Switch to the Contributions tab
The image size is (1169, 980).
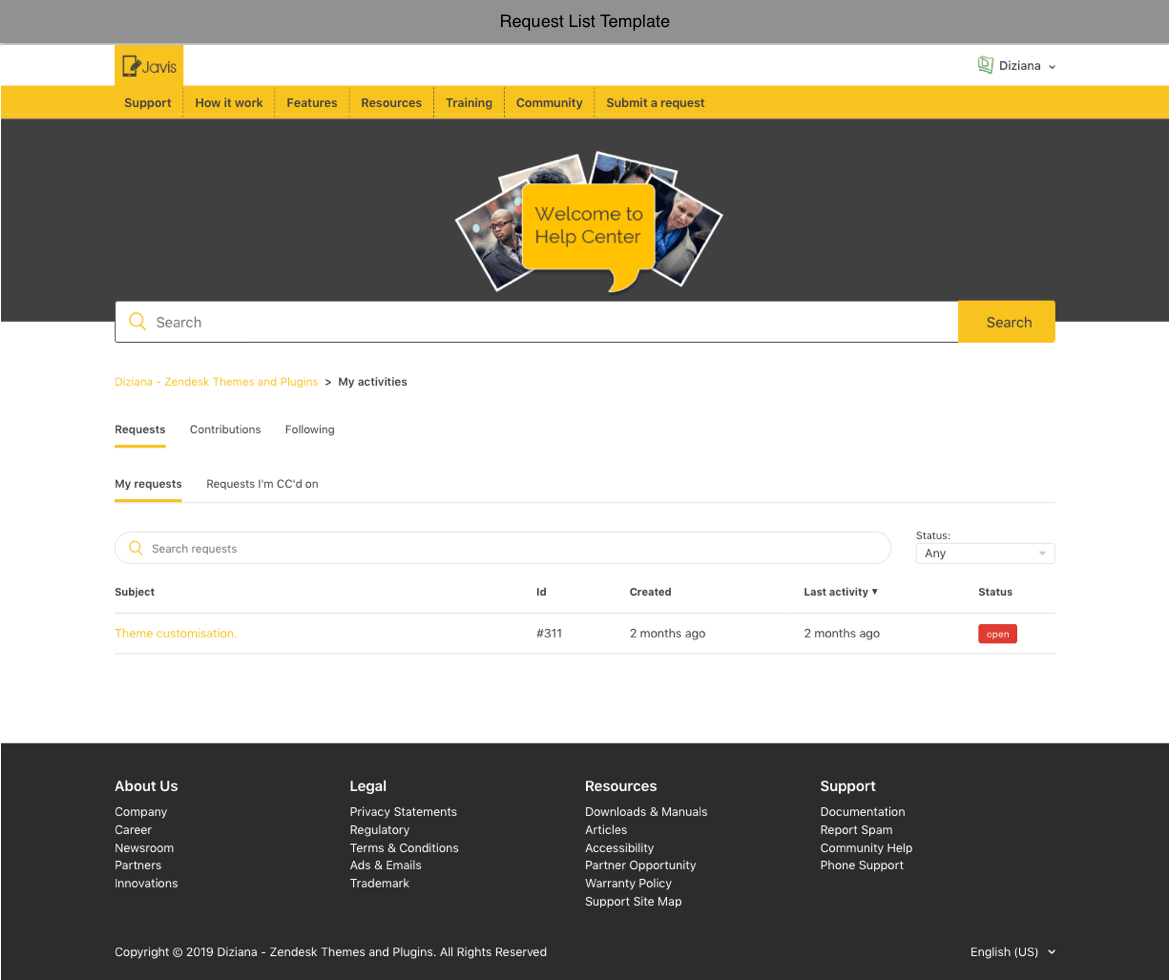(225, 430)
